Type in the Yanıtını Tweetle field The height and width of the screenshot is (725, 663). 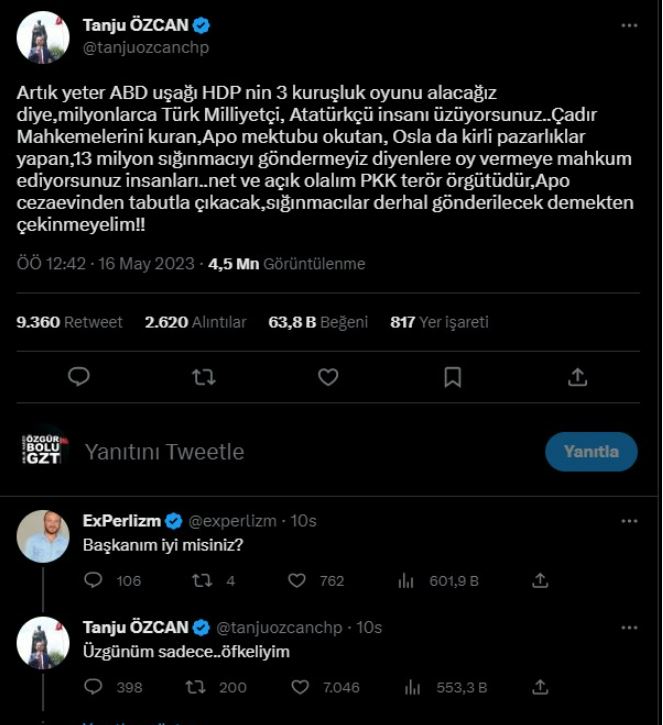pyautogui.click(x=300, y=452)
